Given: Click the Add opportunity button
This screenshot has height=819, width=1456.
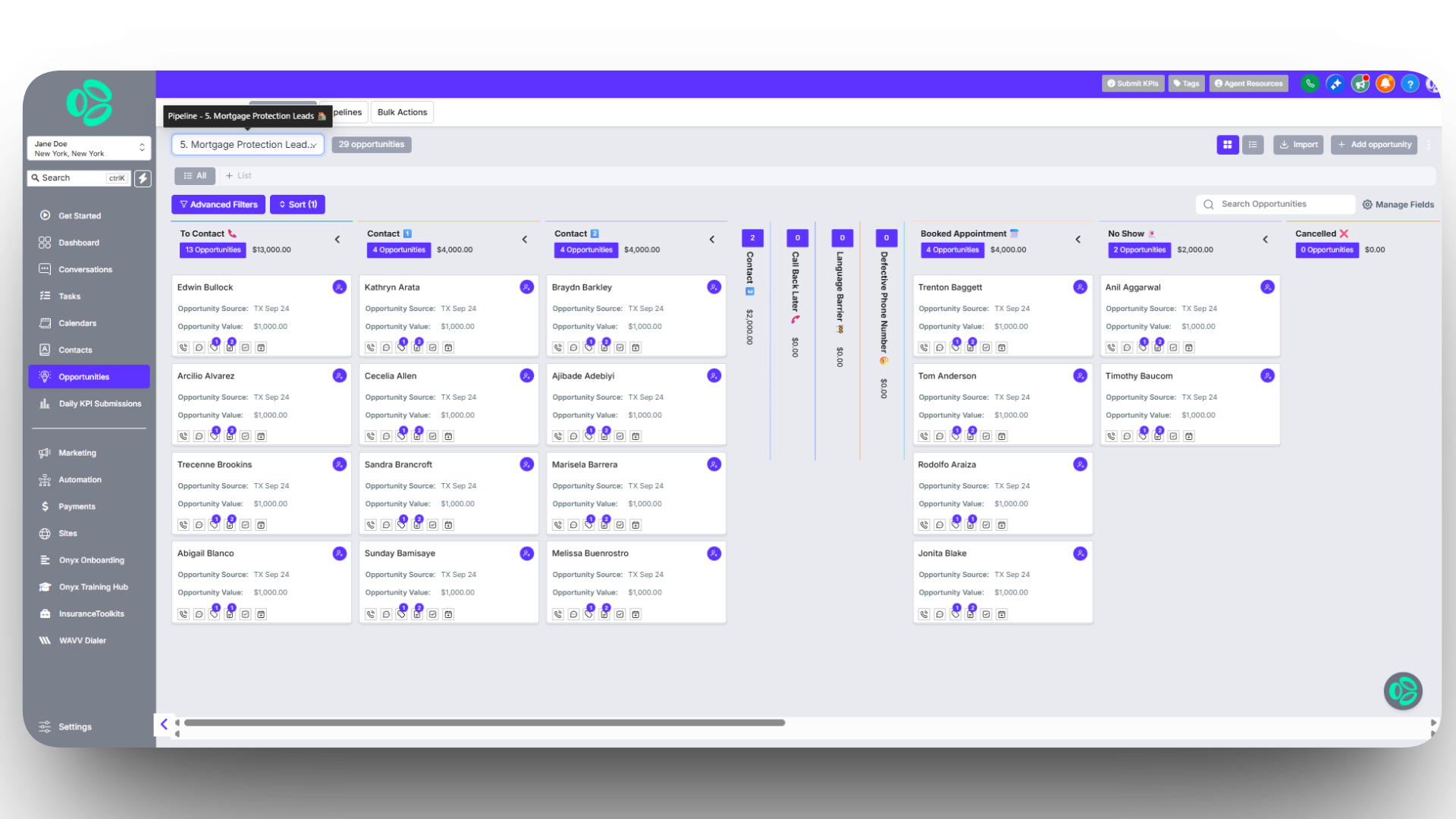Looking at the screenshot, I should pyautogui.click(x=1373, y=144).
